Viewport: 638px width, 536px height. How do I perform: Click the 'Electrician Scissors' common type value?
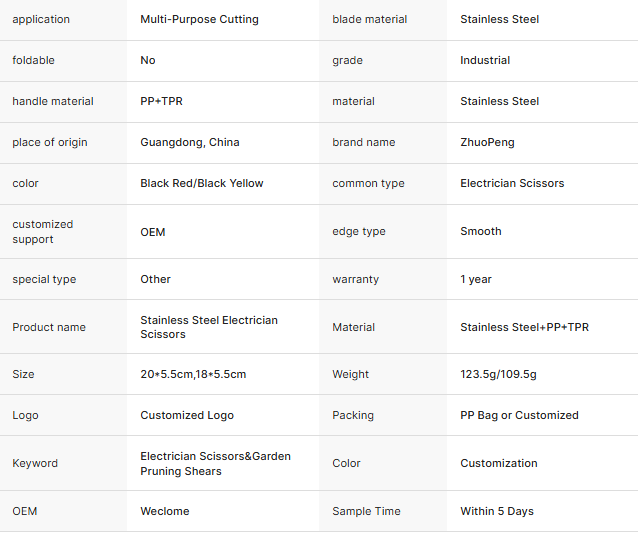pos(512,183)
